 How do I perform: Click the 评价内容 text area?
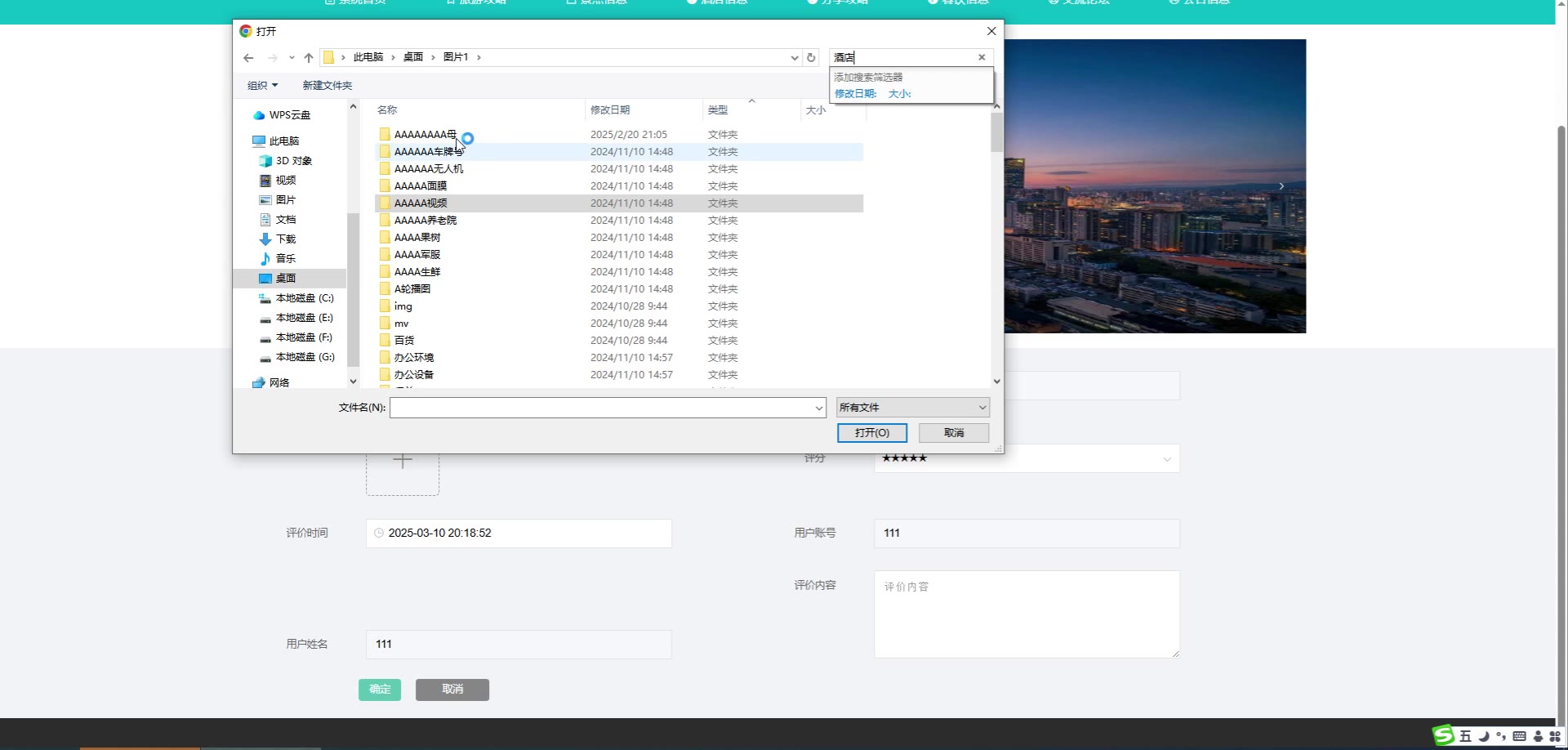tap(1027, 614)
